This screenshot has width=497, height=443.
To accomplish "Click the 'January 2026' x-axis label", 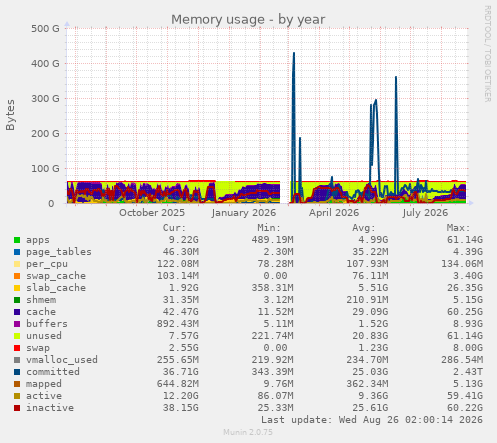I will [x=244, y=213].
